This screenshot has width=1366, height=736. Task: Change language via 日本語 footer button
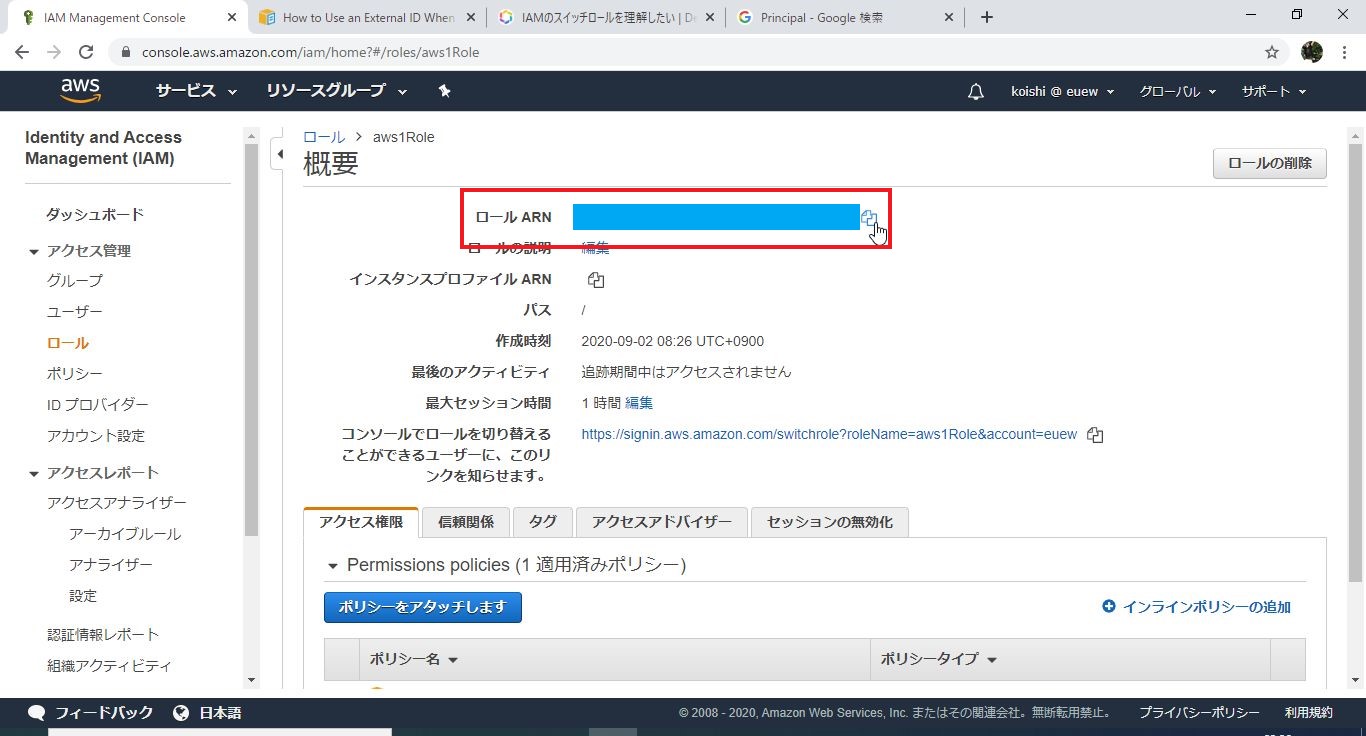tap(220, 713)
